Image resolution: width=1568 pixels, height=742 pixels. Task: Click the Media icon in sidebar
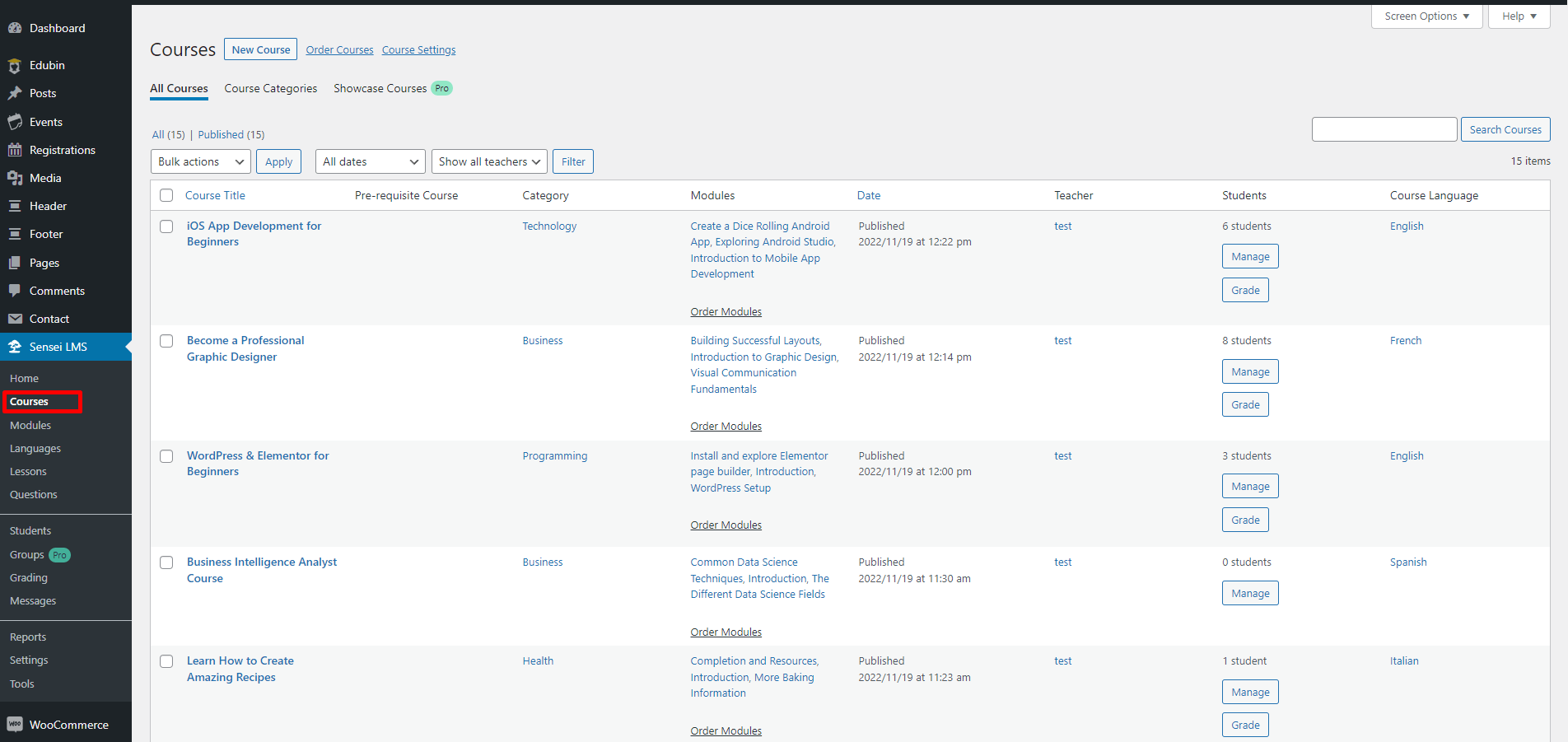[x=15, y=178]
